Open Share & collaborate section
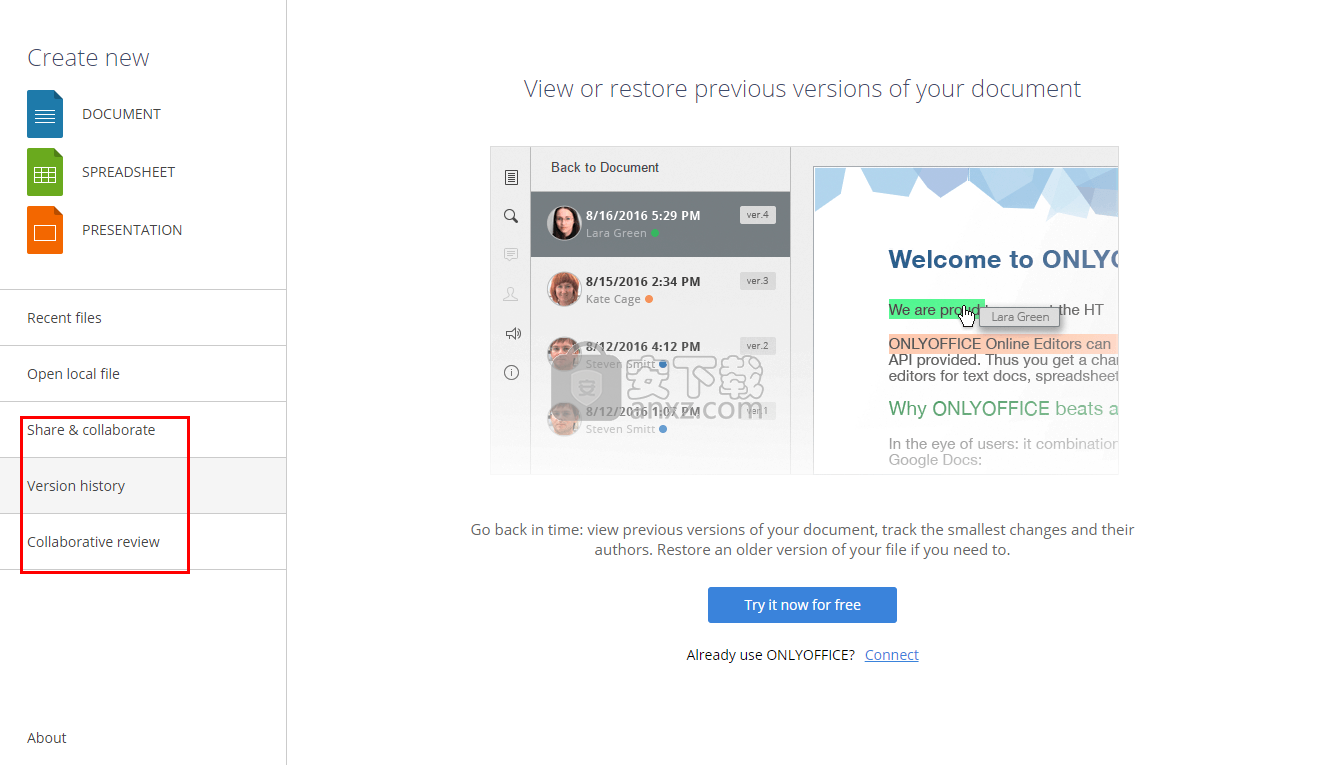The image size is (1318, 765). tap(143, 430)
